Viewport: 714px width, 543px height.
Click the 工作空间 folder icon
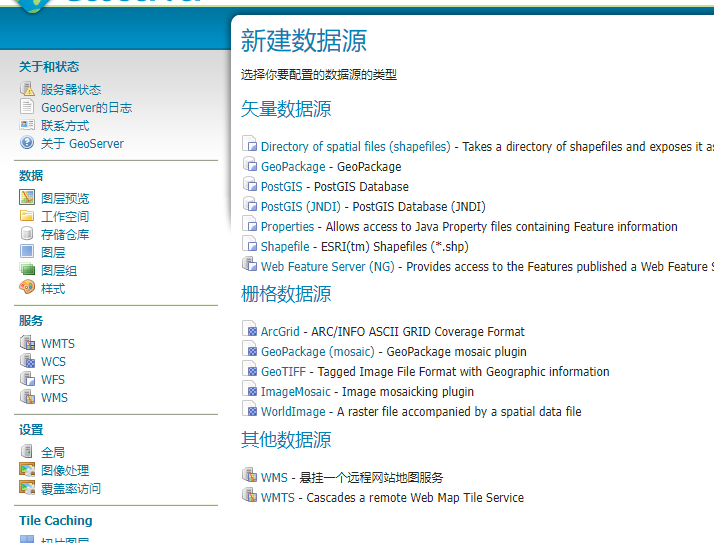pyautogui.click(x=27, y=215)
